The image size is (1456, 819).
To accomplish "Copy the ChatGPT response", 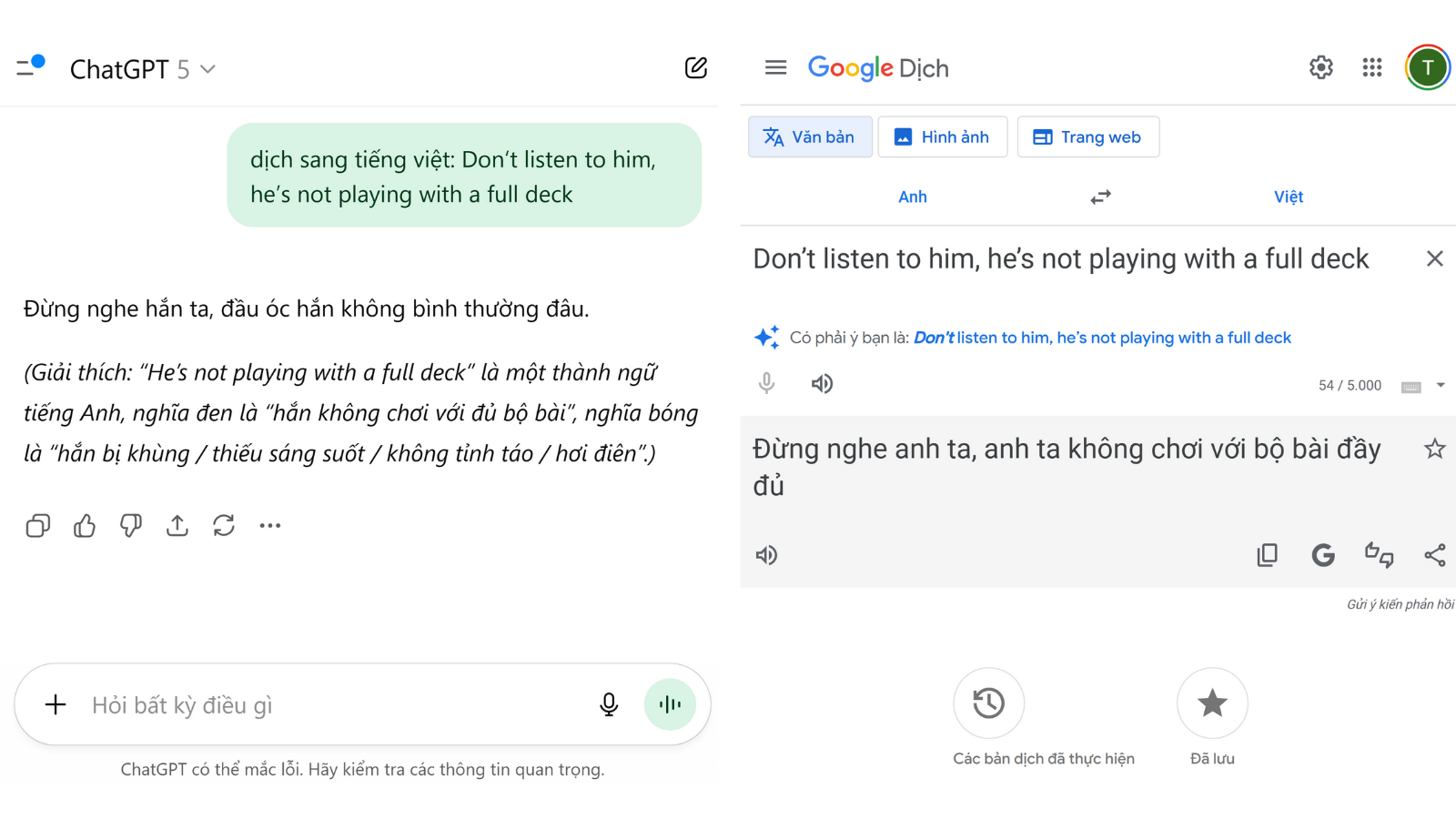I will pos(38,526).
